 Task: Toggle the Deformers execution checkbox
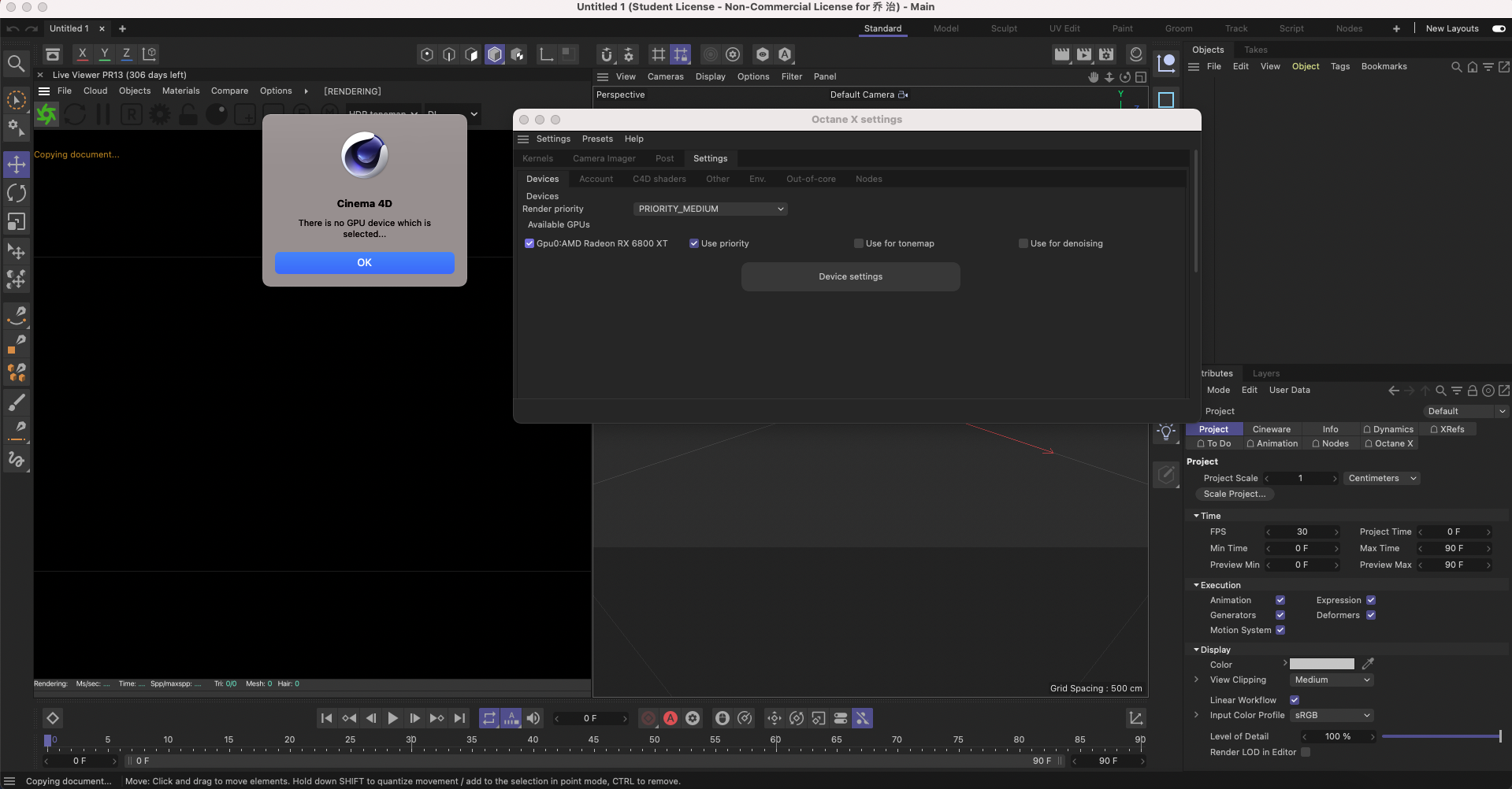pyautogui.click(x=1371, y=615)
